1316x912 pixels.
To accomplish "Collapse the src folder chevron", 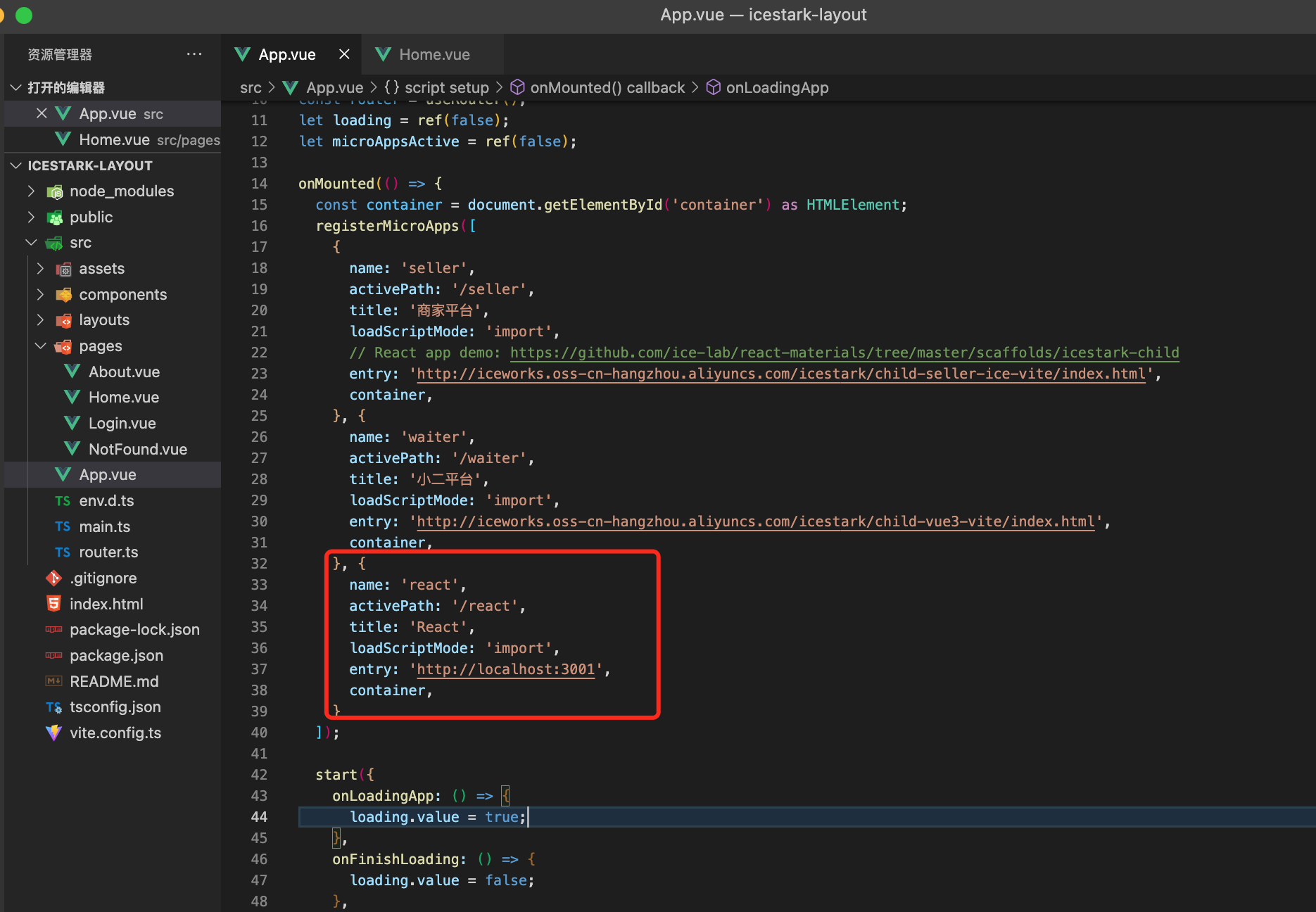I will pos(31,243).
